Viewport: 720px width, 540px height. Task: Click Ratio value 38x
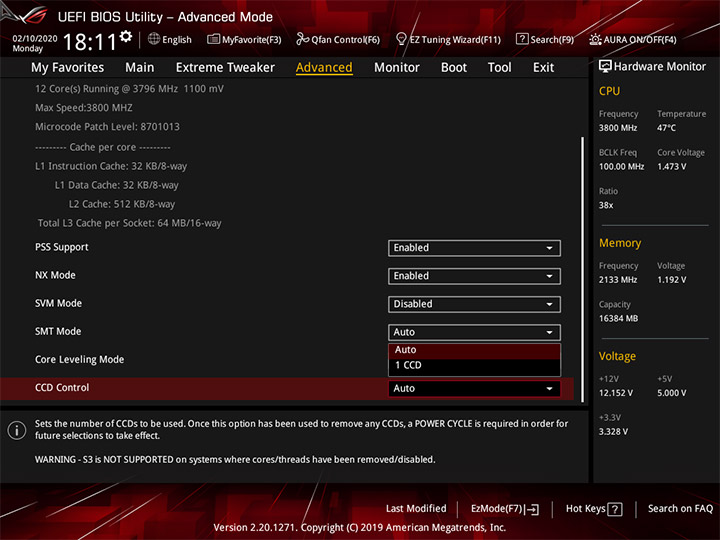point(606,205)
